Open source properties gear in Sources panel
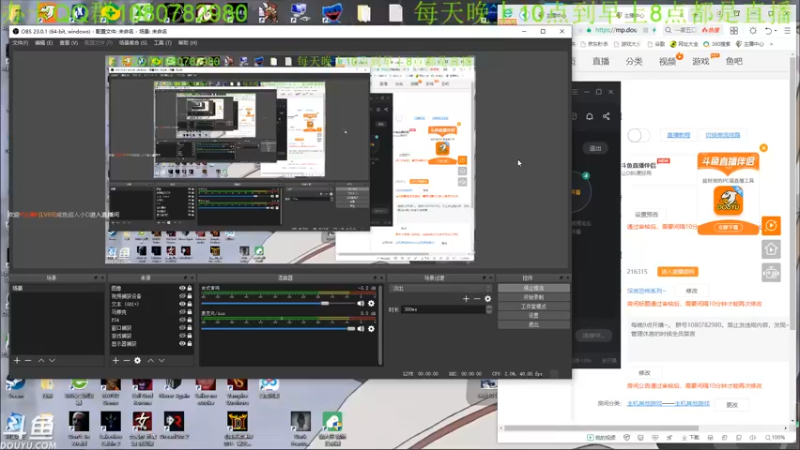Viewport: 800px width, 450px height. pyautogui.click(x=138, y=360)
